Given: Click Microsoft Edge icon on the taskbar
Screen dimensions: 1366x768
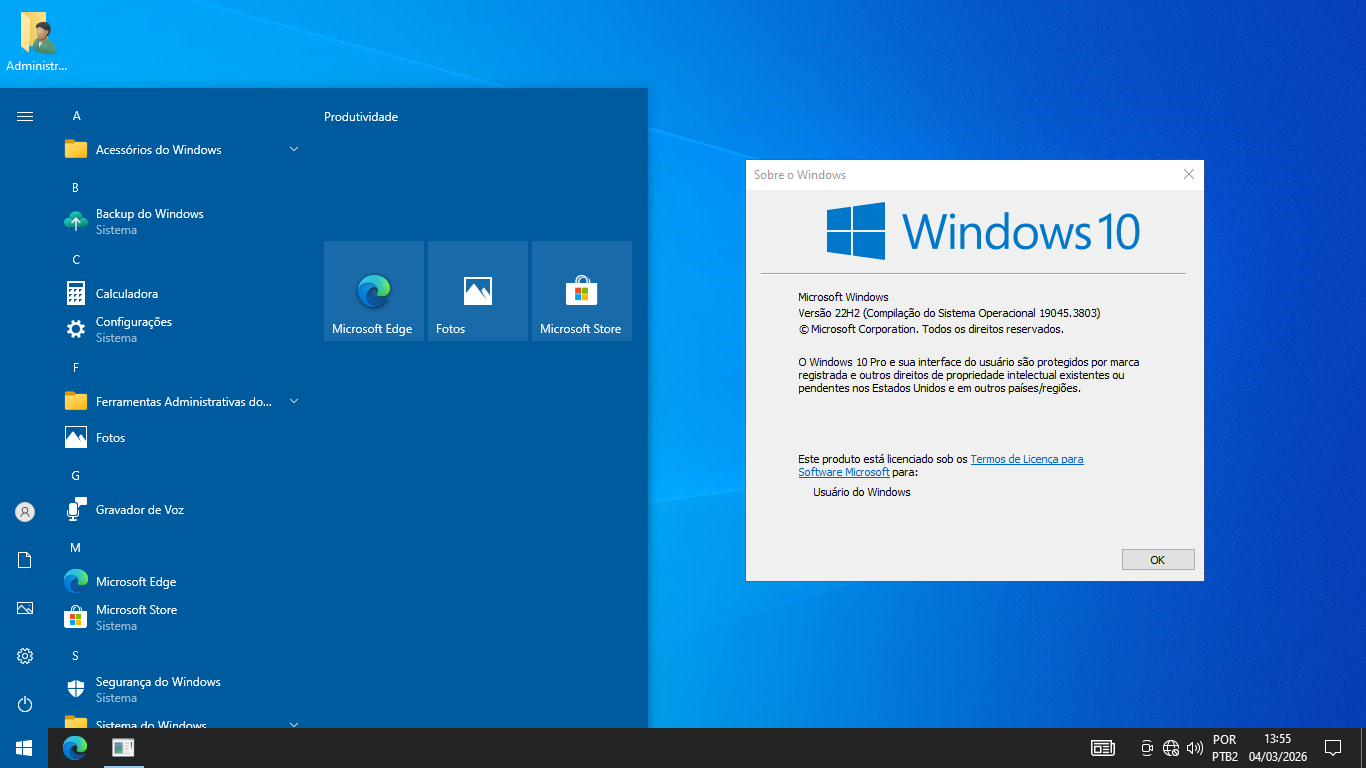Looking at the screenshot, I should (x=75, y=747).
